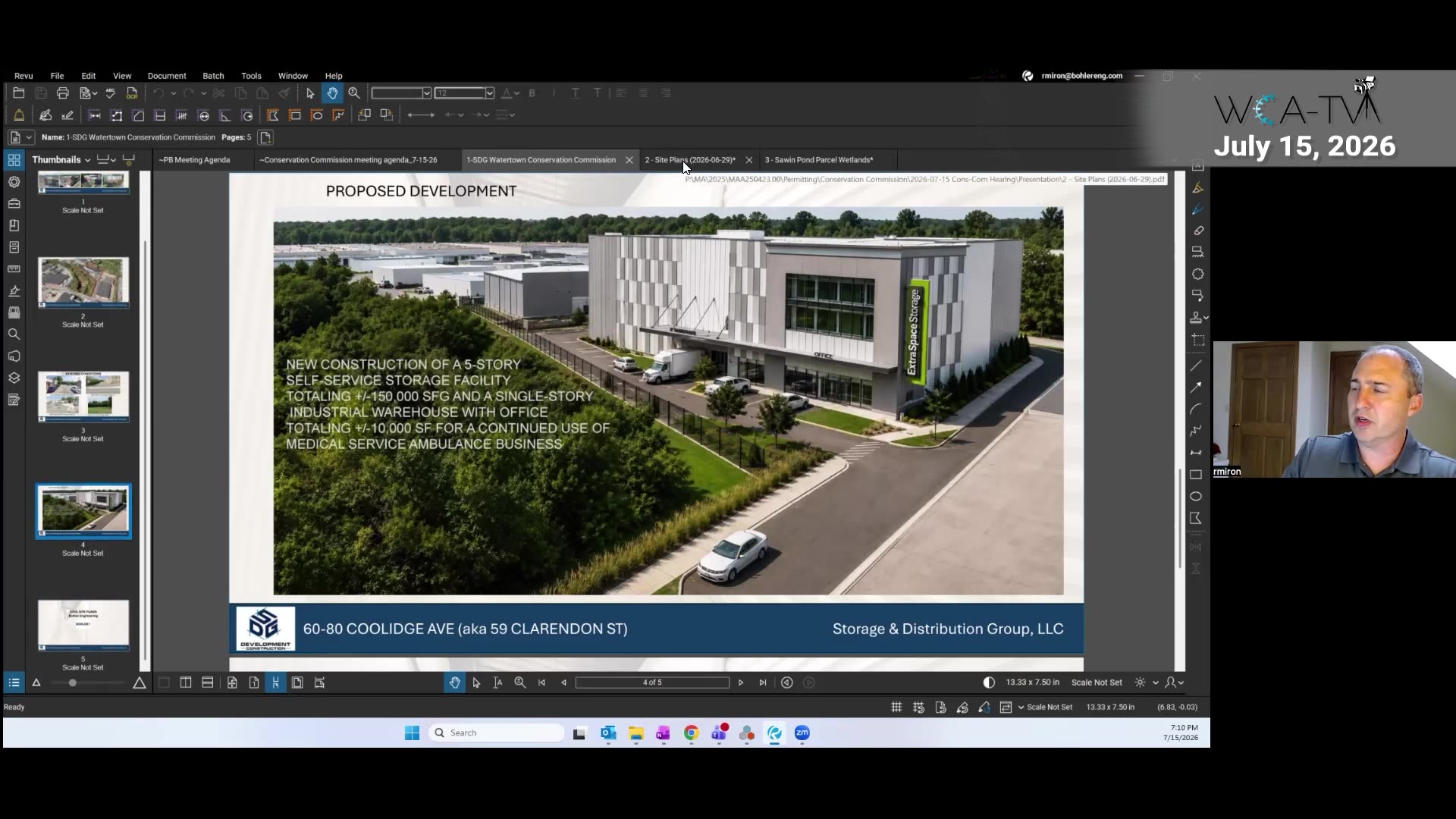The height and width of the screenshot is (819, 1456).
Task: Open the Document menu
Action: tap(167, 76)
